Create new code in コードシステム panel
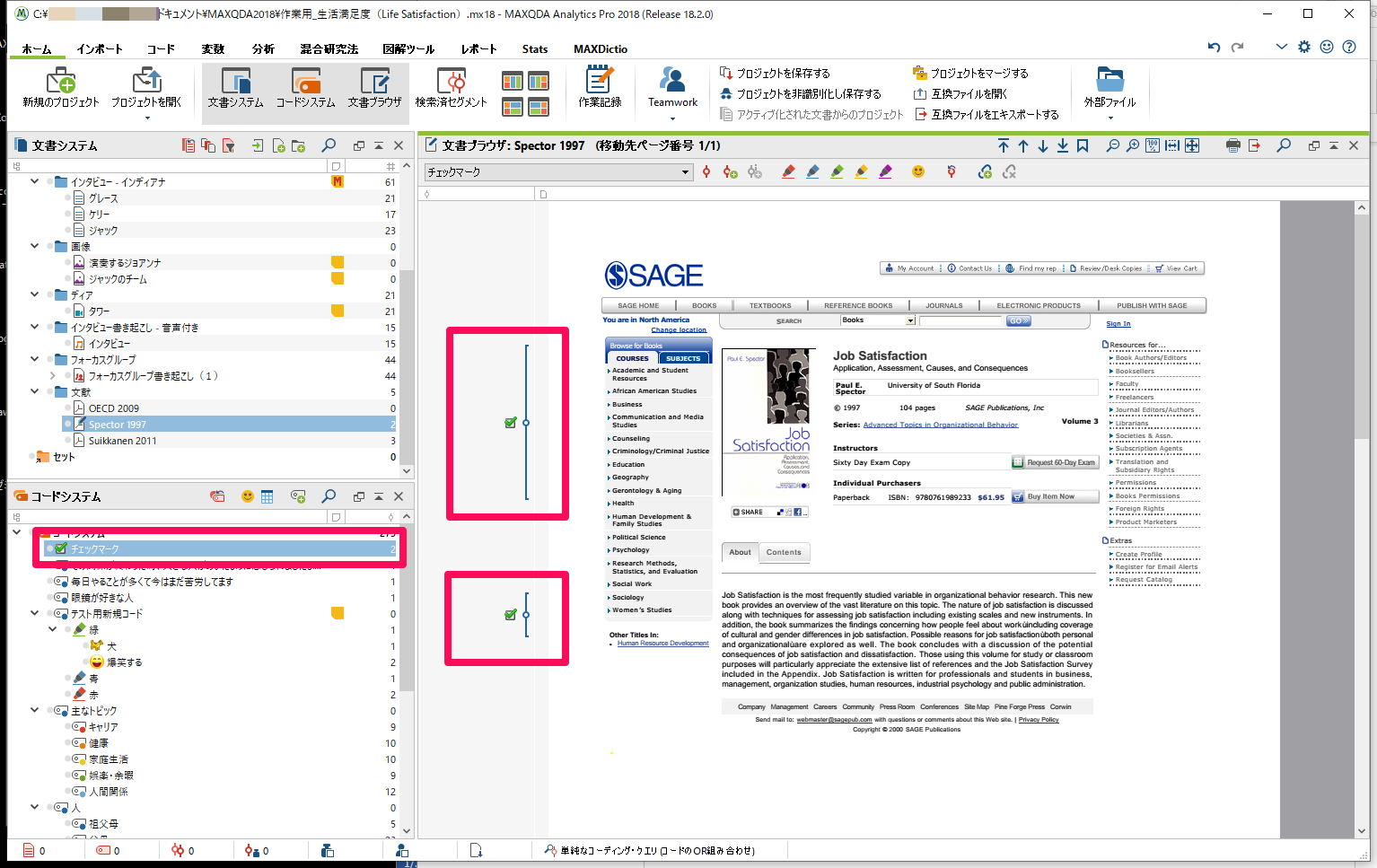Screen dimensions: 1377x868 coord(298,496)
